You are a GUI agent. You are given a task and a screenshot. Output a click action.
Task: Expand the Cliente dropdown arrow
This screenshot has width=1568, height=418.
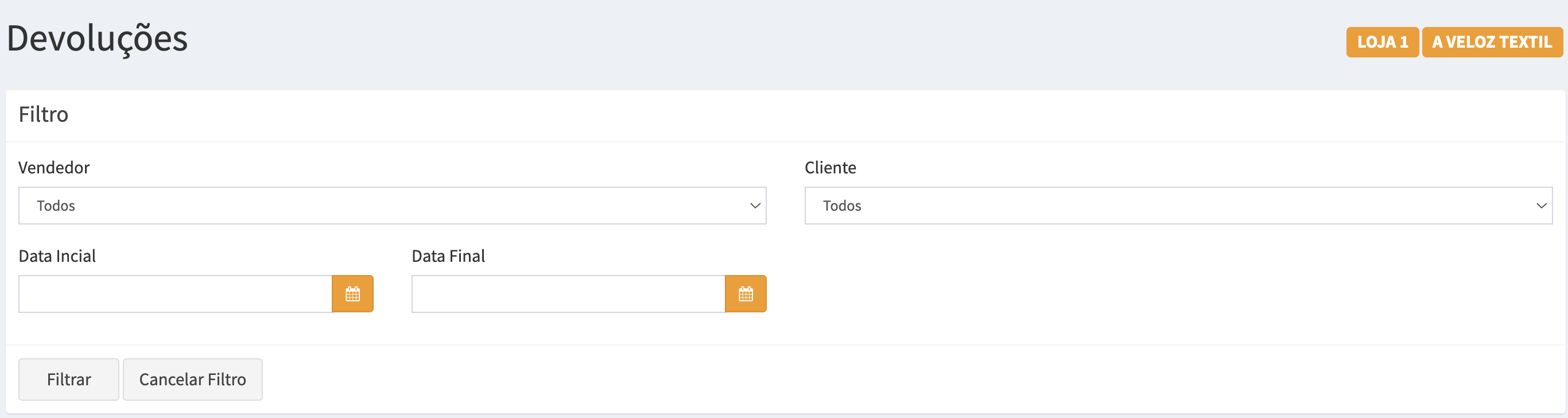1540,206
